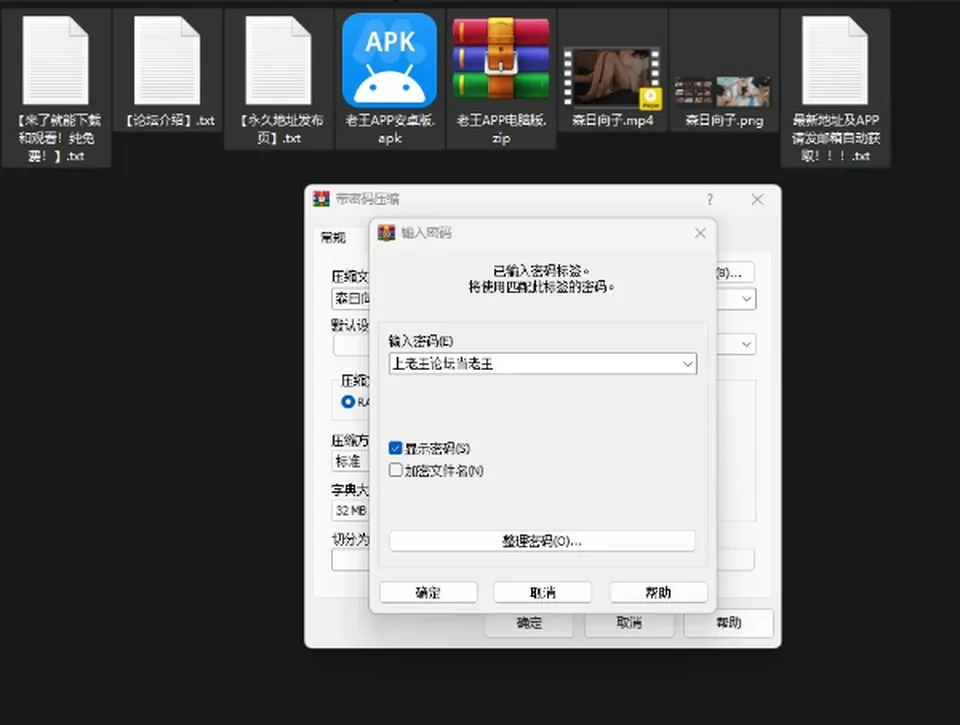Click the WinRAR icon in 带密码压缩 title bar
The width and height of the screenshot is (960, 725).
click(321, 199)
